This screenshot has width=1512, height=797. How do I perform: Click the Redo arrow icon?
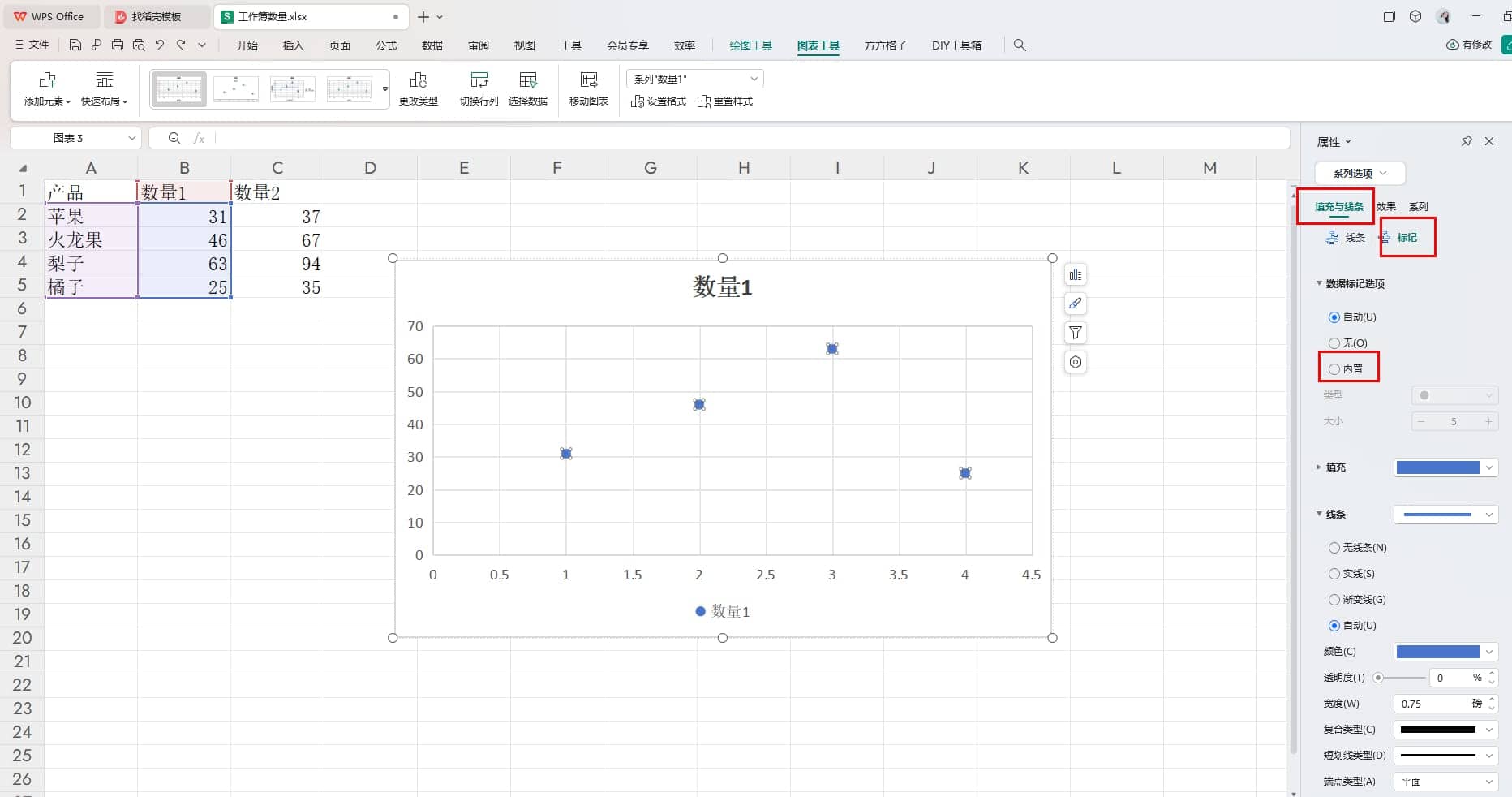[181, 45]
